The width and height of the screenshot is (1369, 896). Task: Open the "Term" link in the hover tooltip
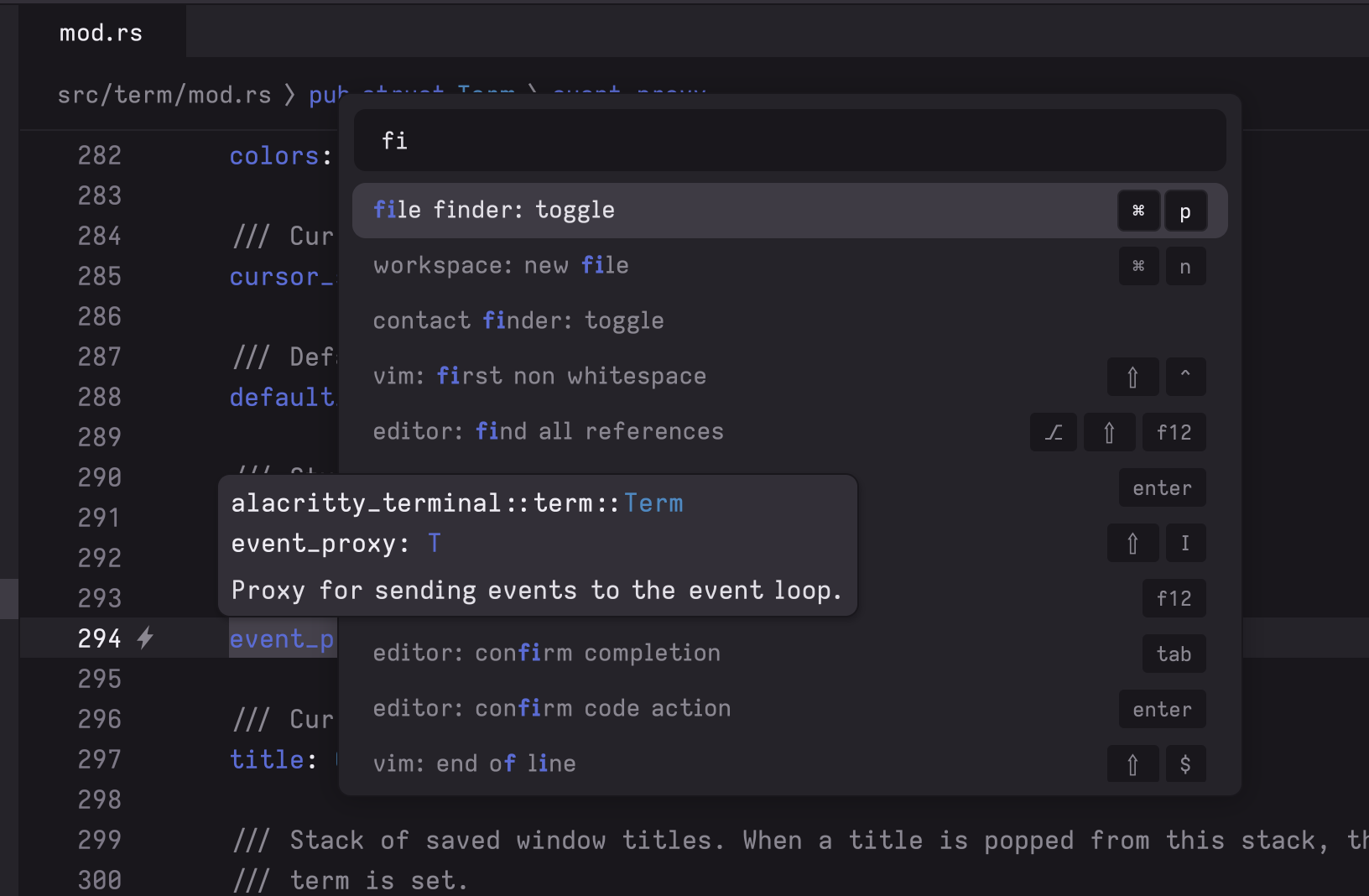(653, 503)
